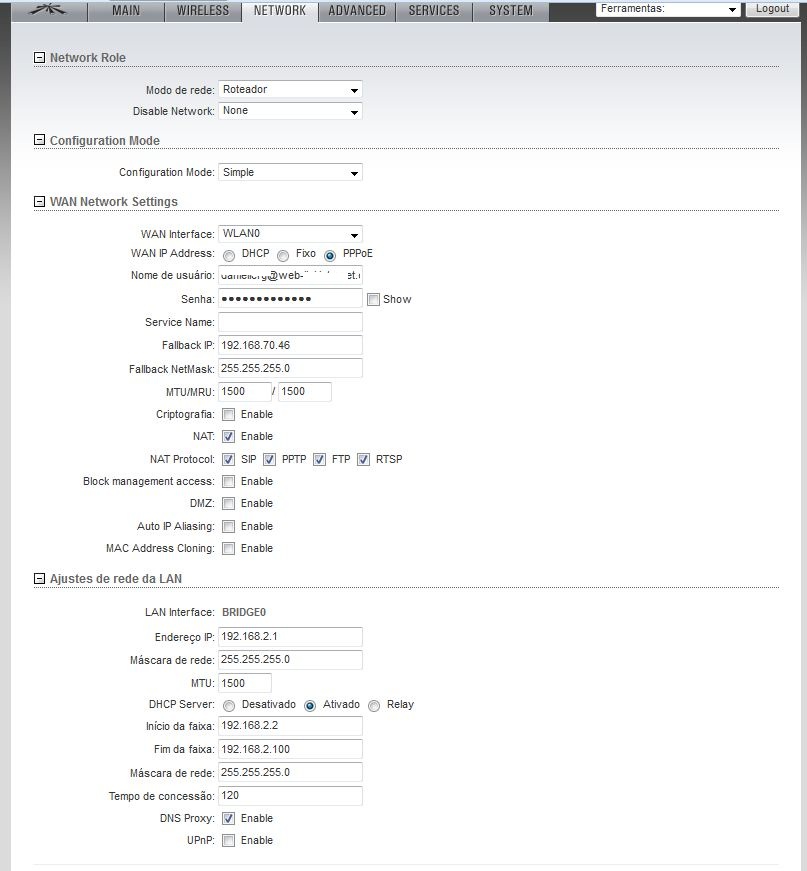Viewport: 807px width, 871px height.
Task: Collapse the Ajustes de rede da LAN section
Action: [40, 579]
